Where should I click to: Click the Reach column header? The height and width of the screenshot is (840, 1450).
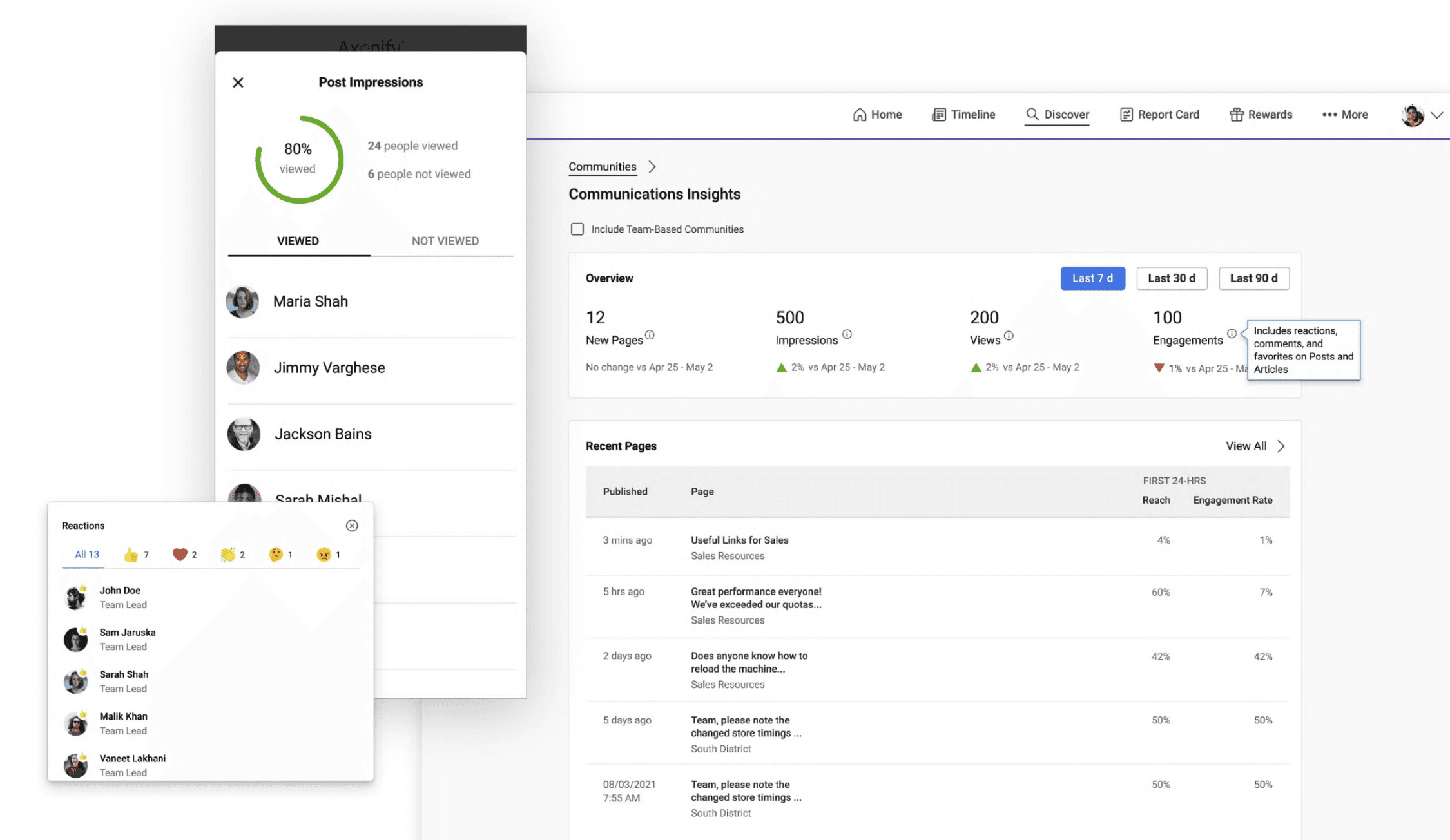tap(1155, 501)
